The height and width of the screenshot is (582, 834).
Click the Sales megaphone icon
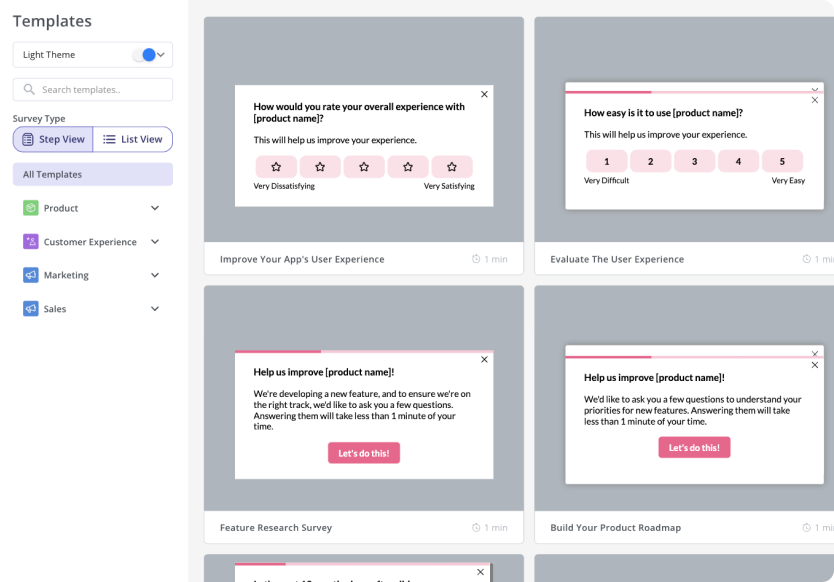tap(29, 309)
